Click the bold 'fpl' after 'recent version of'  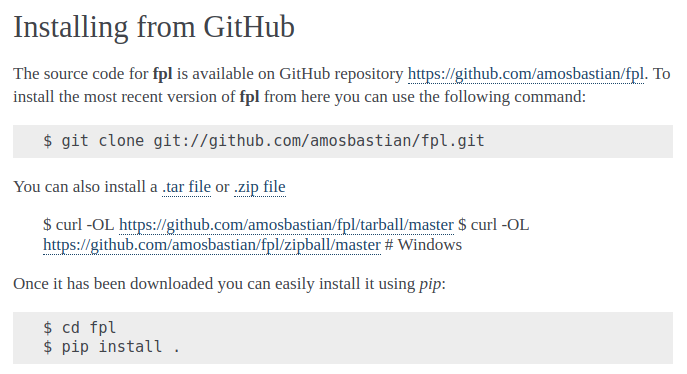point(249,96)
